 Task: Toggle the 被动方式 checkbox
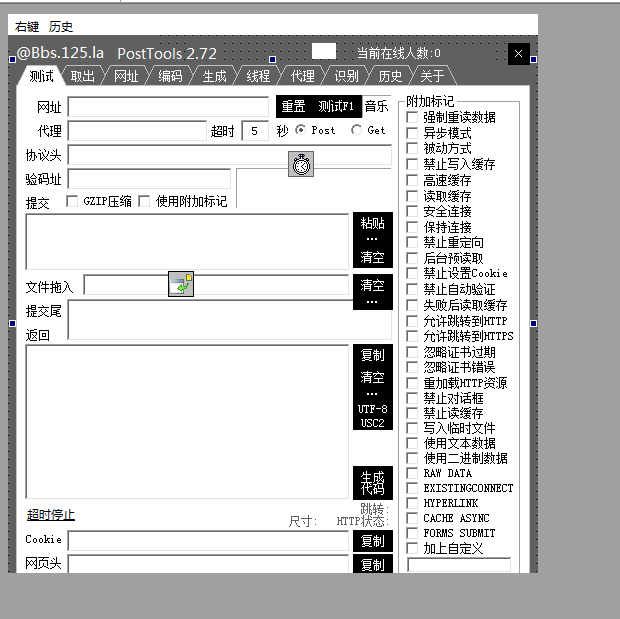412,148
